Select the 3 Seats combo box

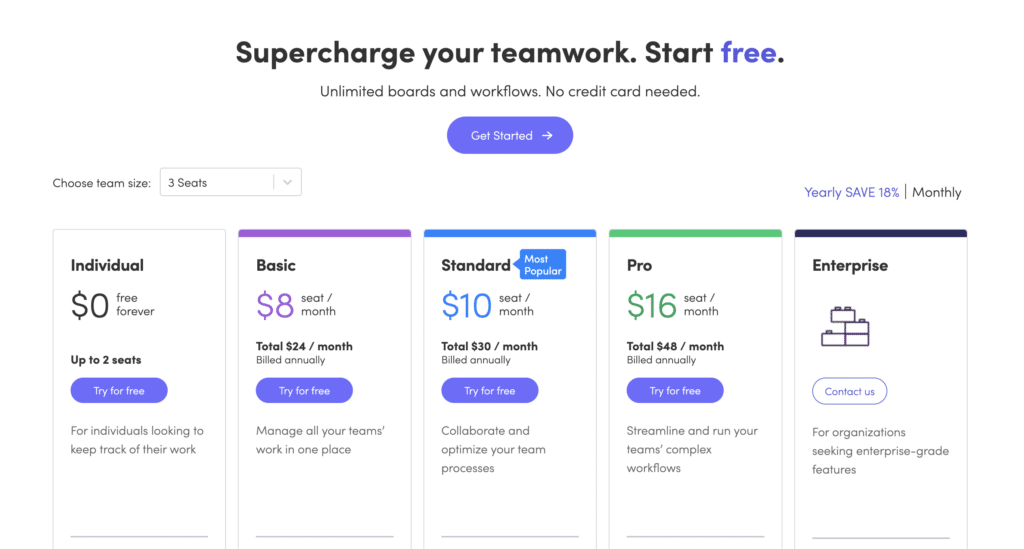tap(231, 182)
